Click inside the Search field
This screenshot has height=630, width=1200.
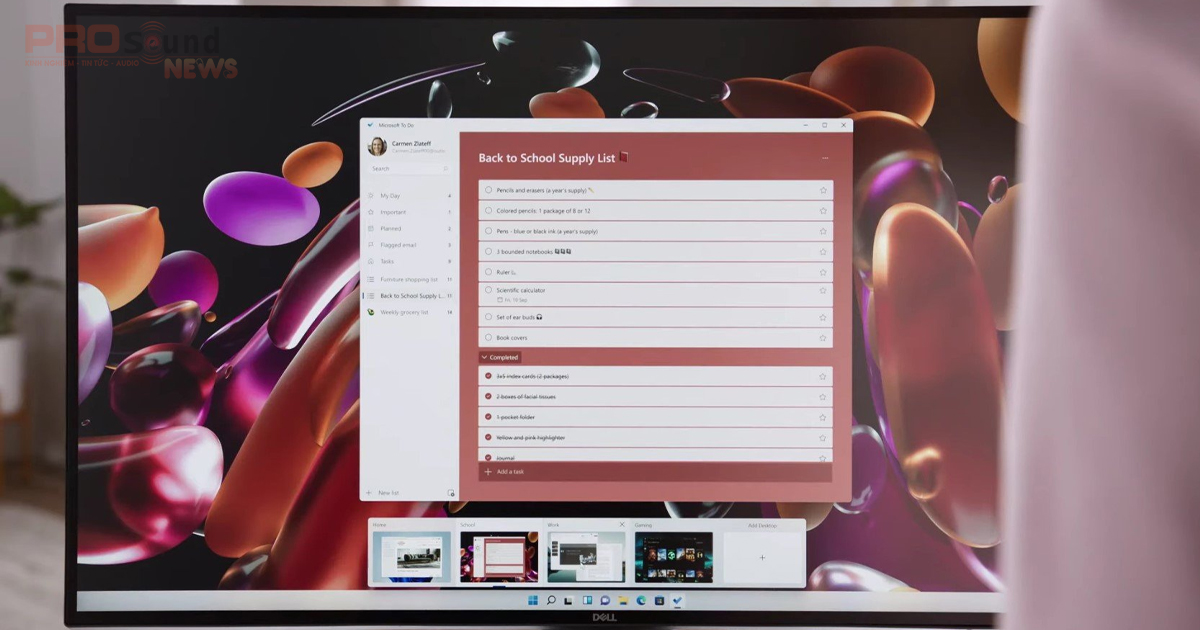[398, 168]
